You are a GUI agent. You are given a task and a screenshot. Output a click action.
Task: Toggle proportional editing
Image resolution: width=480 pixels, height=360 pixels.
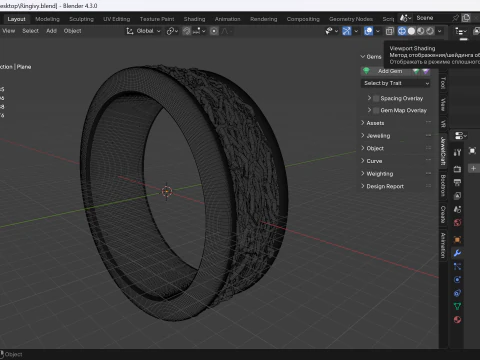tap(214, 31)
